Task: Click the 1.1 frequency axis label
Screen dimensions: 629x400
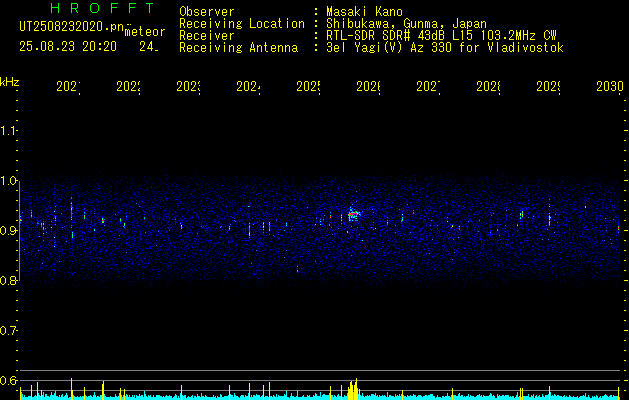Action: click(x=9, y=130)
